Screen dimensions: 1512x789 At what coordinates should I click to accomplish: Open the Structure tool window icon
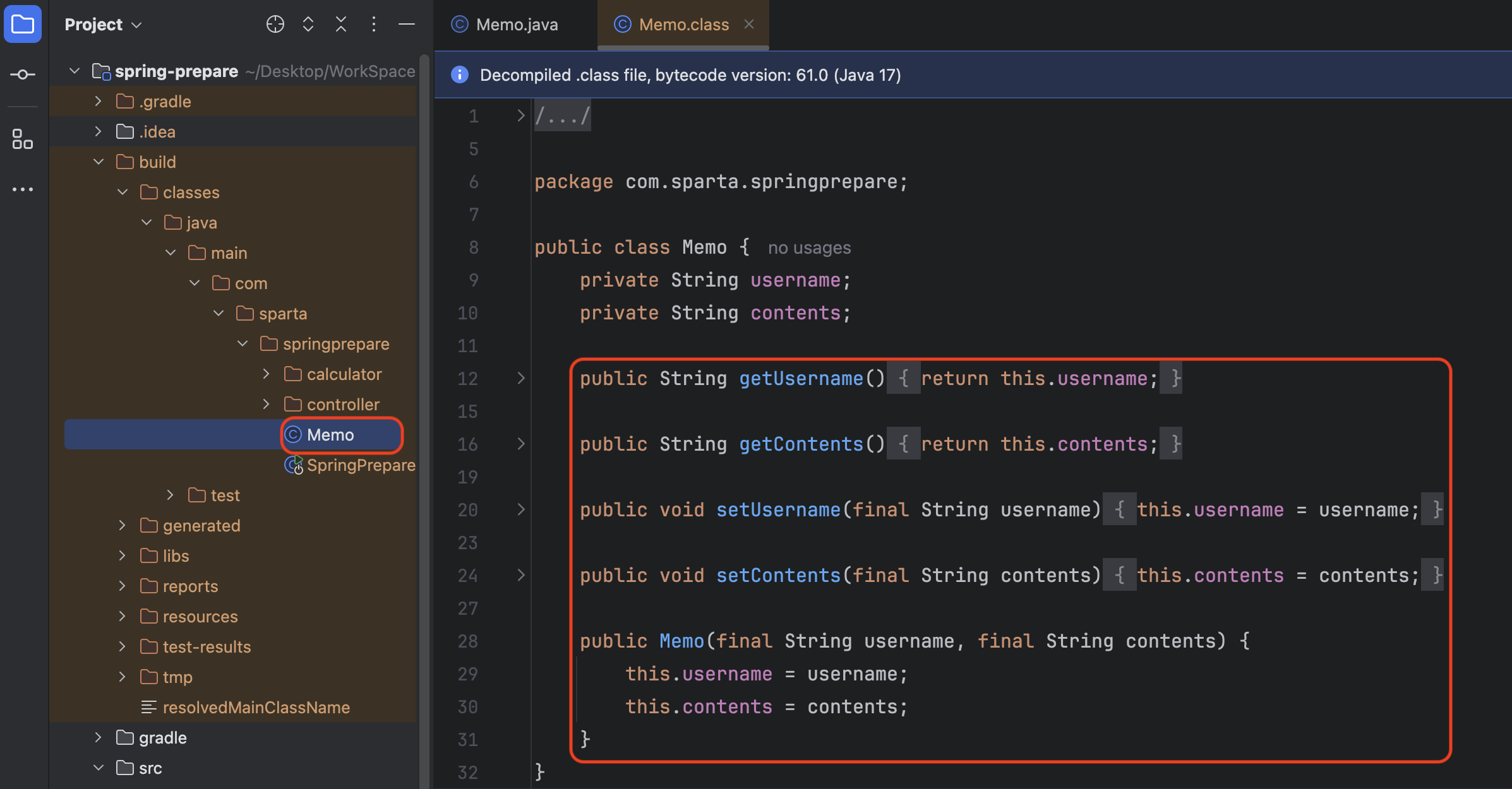coord(23,139)
